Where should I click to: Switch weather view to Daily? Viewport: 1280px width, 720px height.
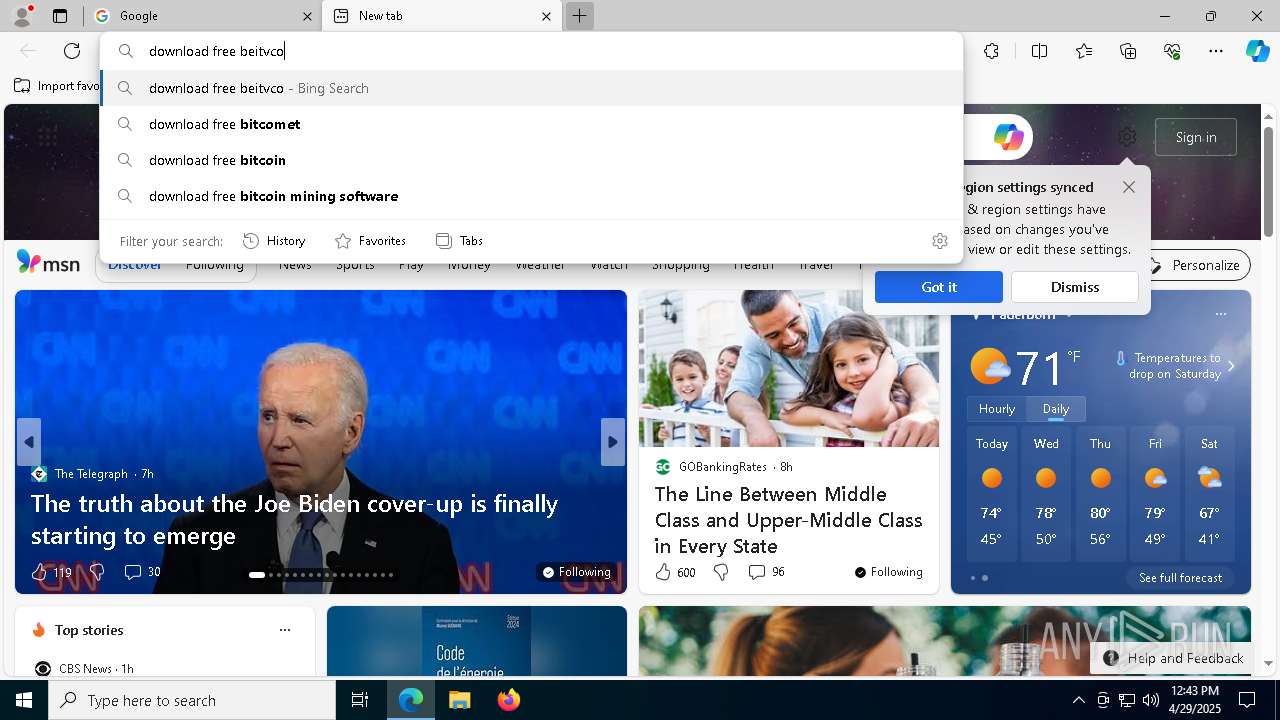[x=1056, y=409]
